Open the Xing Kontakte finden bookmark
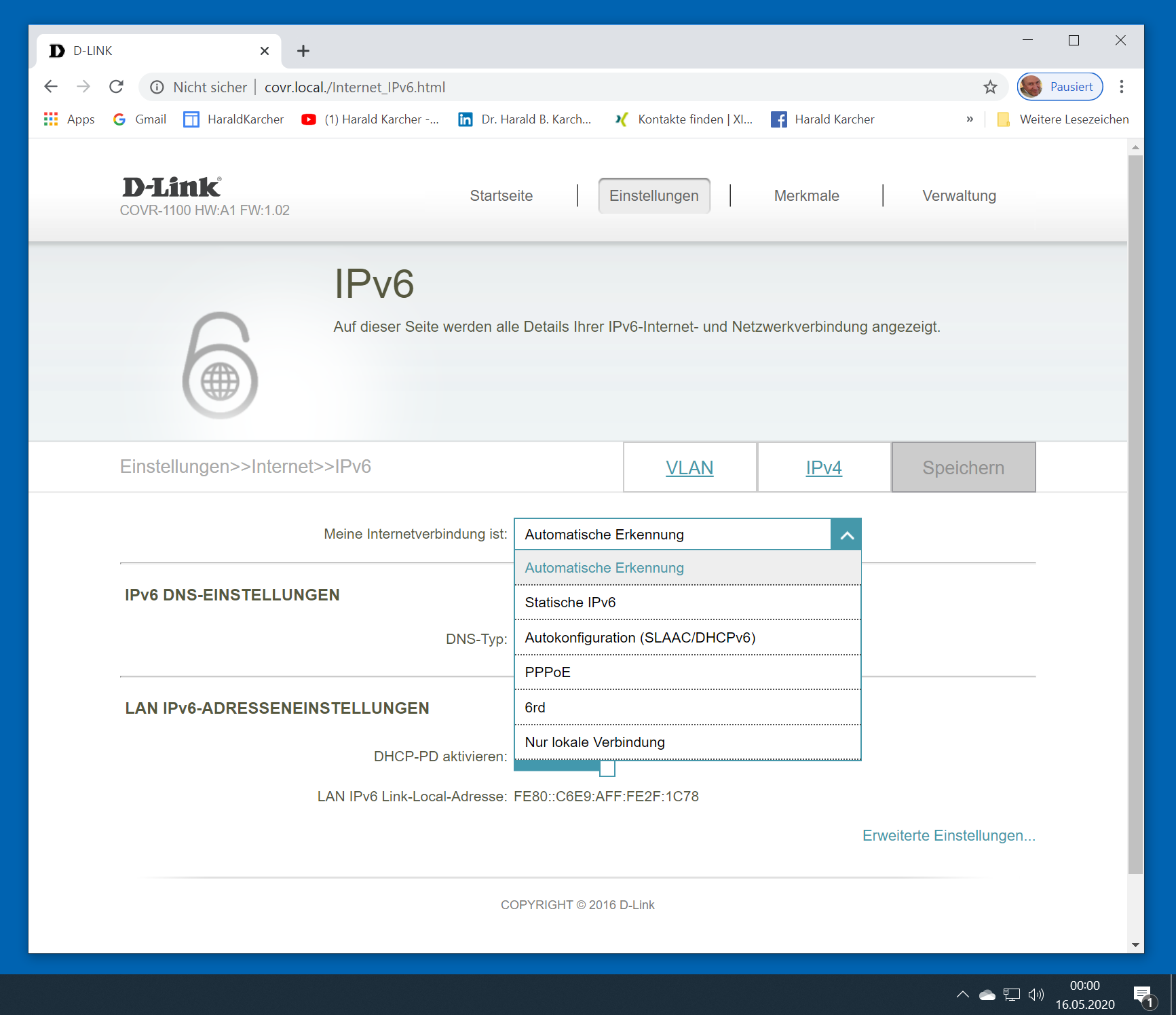The image size is (1176, 1015). pyautogui.click(x=684, y=119)
